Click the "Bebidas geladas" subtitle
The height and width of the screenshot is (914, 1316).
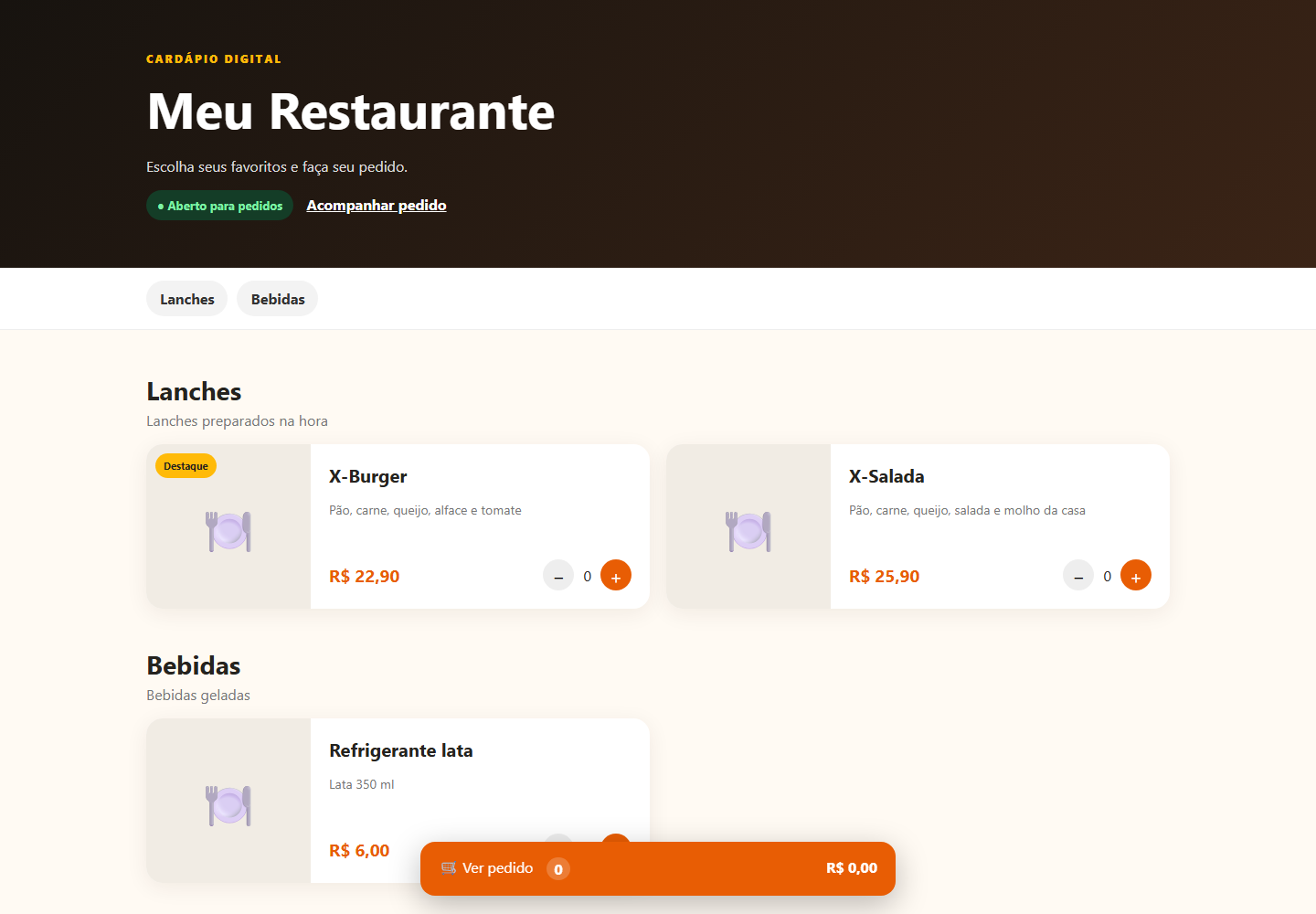point(198,695)
